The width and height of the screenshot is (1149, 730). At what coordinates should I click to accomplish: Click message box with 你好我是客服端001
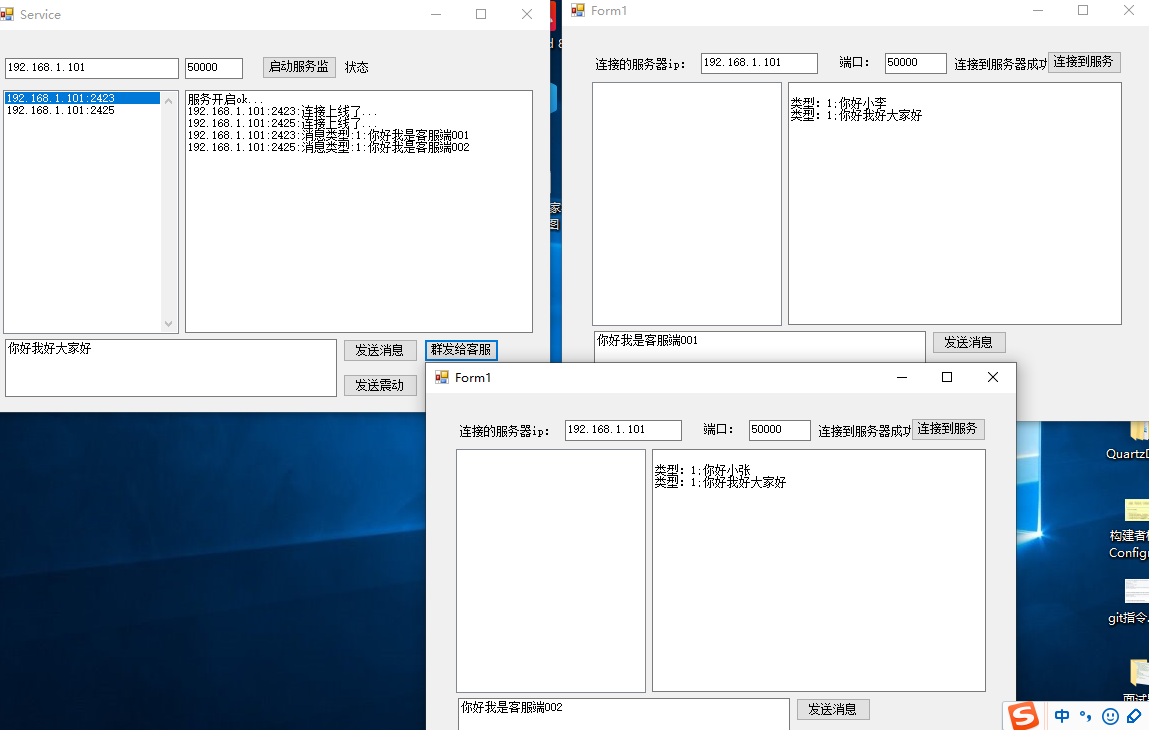click(x=759, y=347)
